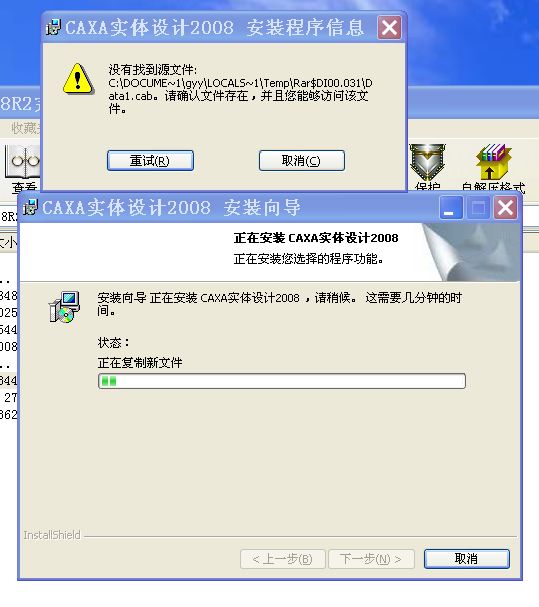Cancel the install wizard with 取消
The height and width of the screenshot is (607, 539).
pos(467,559)
